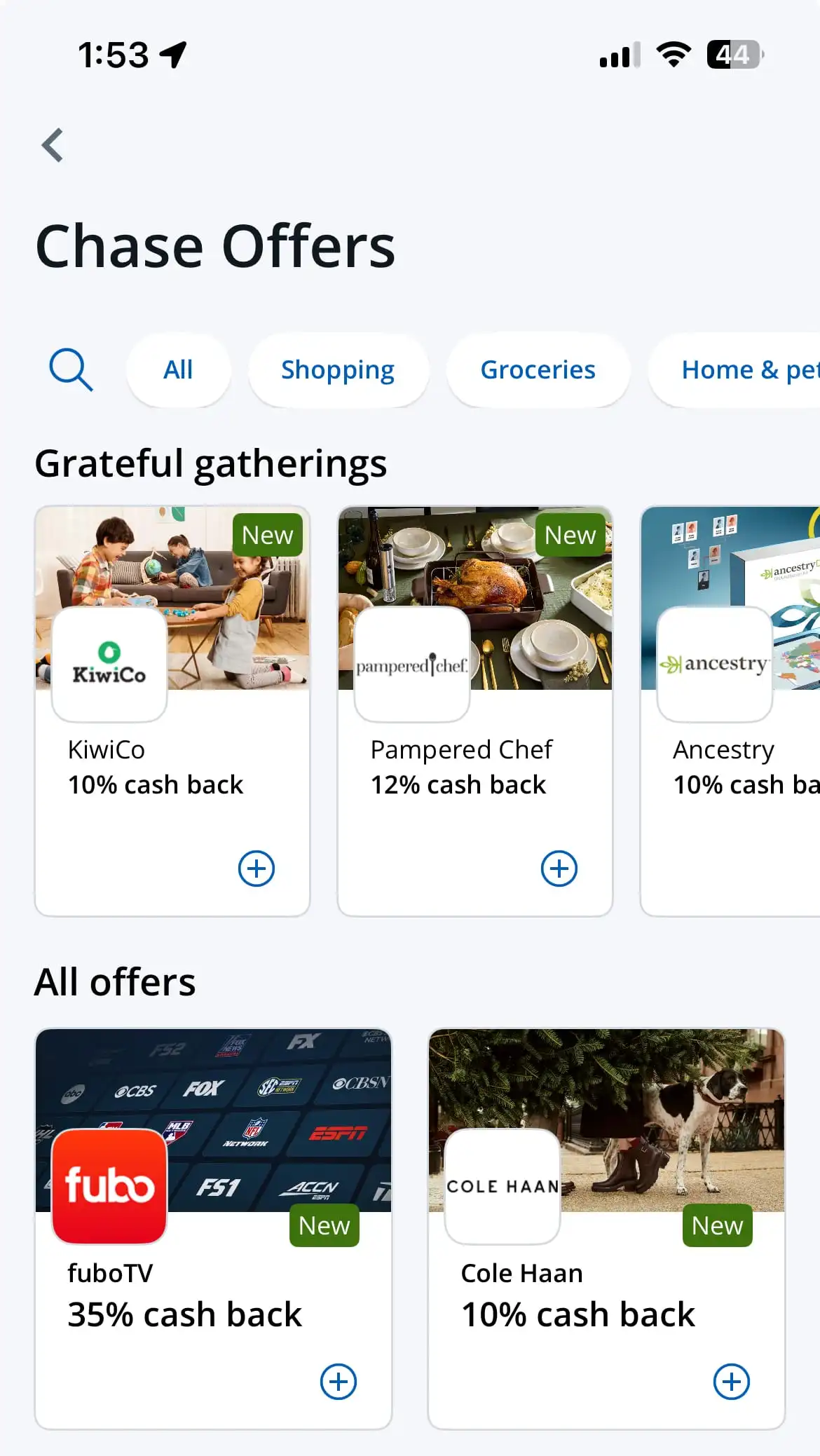
Task: Add the KiwiCo offer with plus icon
Action: click(257, 869)
